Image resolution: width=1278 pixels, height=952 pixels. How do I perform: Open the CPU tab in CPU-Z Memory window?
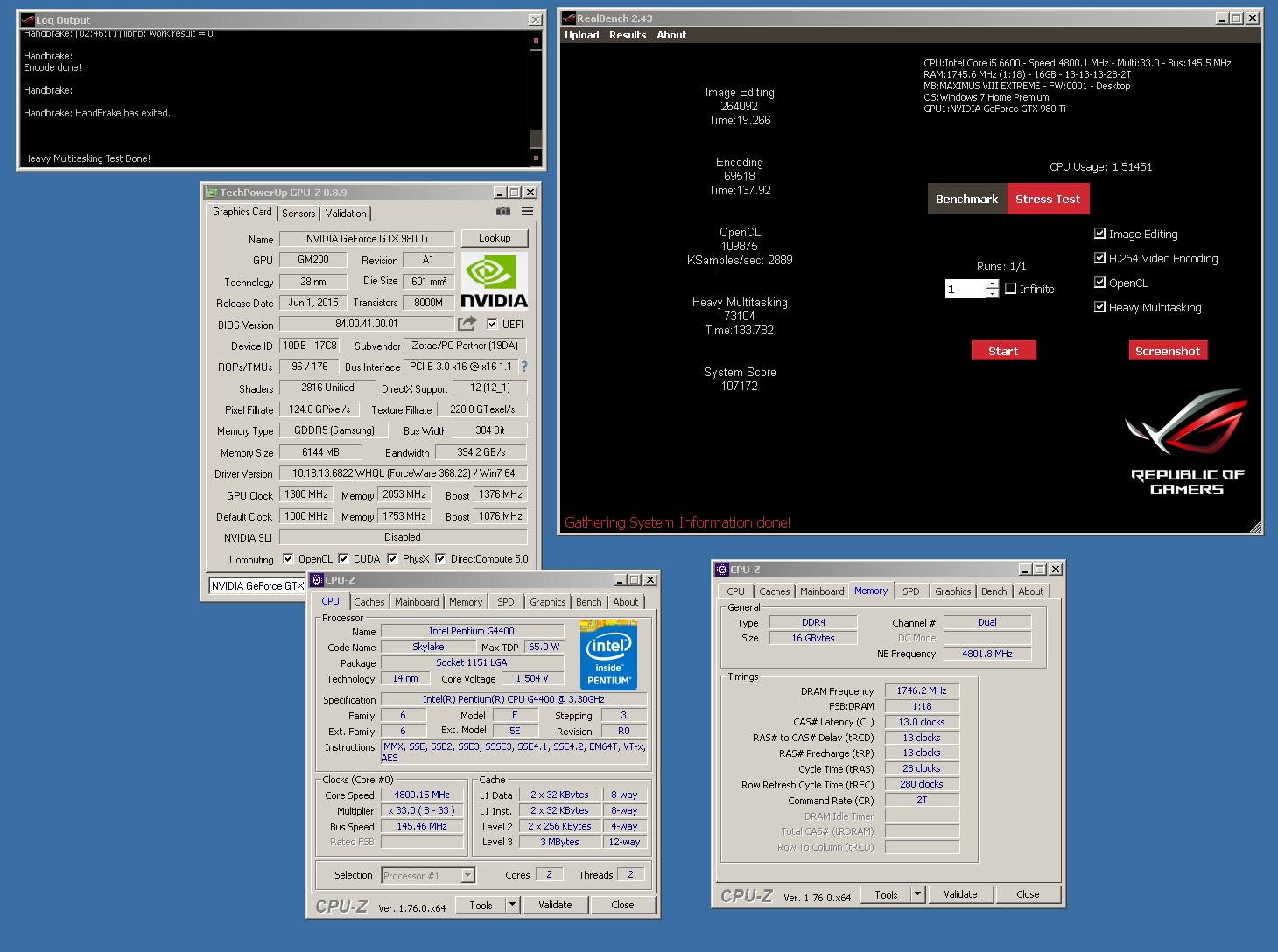point(736,591)
